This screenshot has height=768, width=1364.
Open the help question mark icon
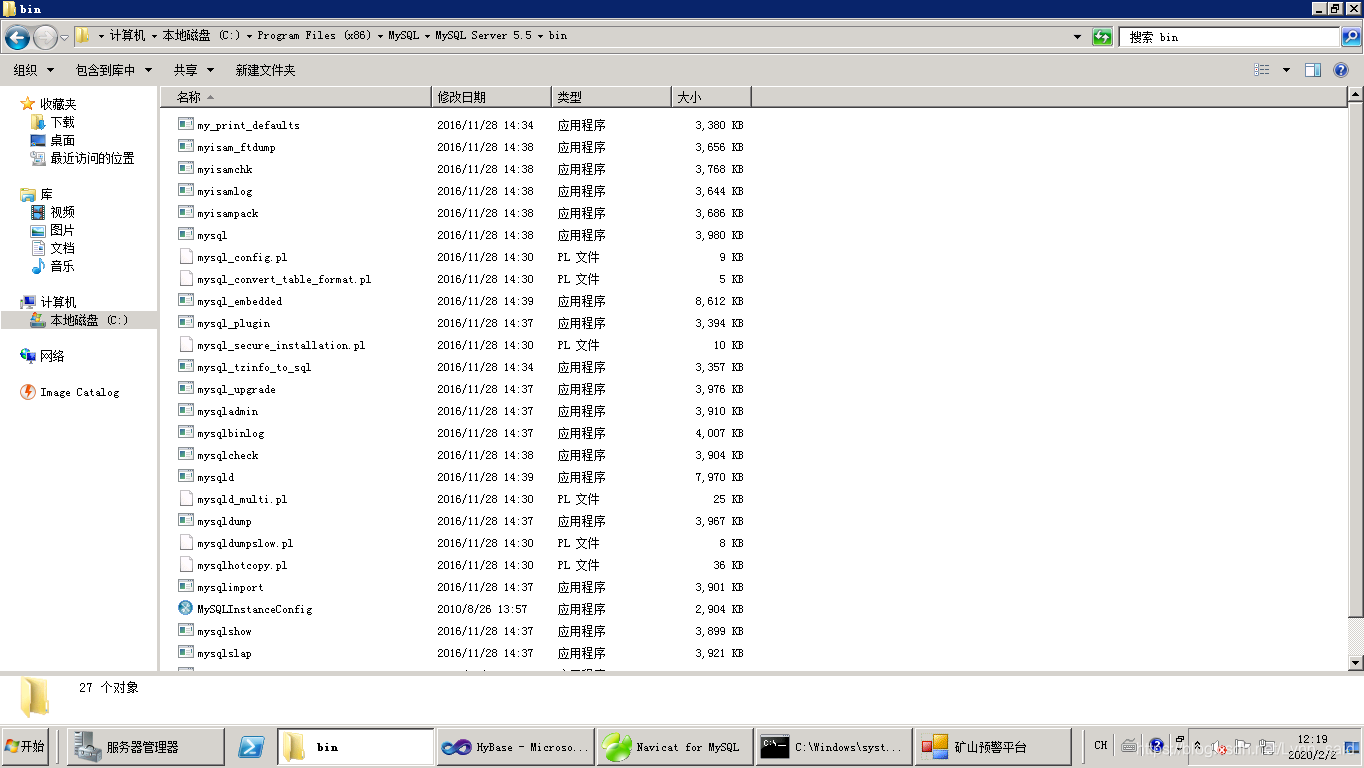pos(1341,70)
